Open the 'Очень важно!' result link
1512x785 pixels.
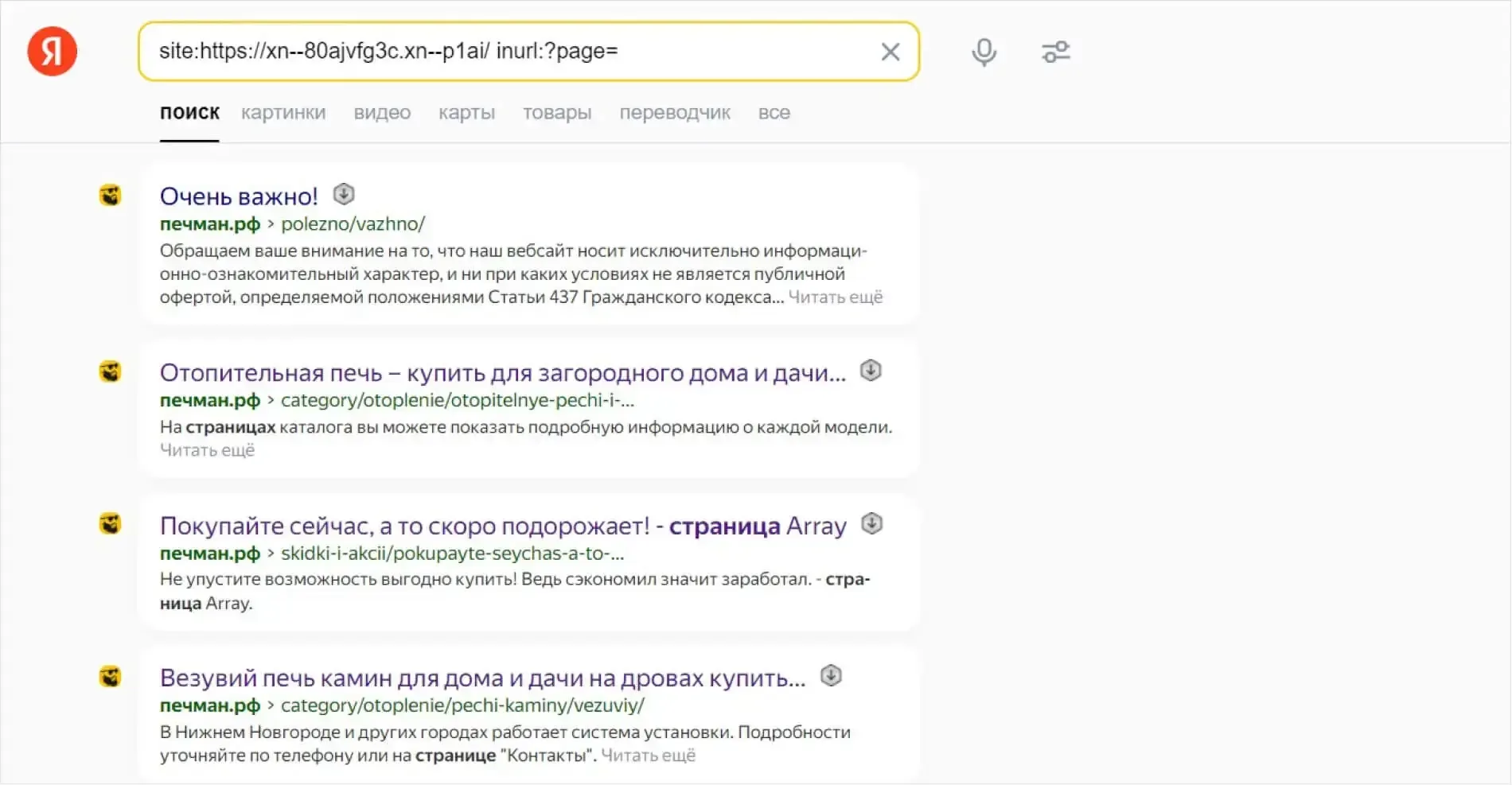click(x=239, y=195)
